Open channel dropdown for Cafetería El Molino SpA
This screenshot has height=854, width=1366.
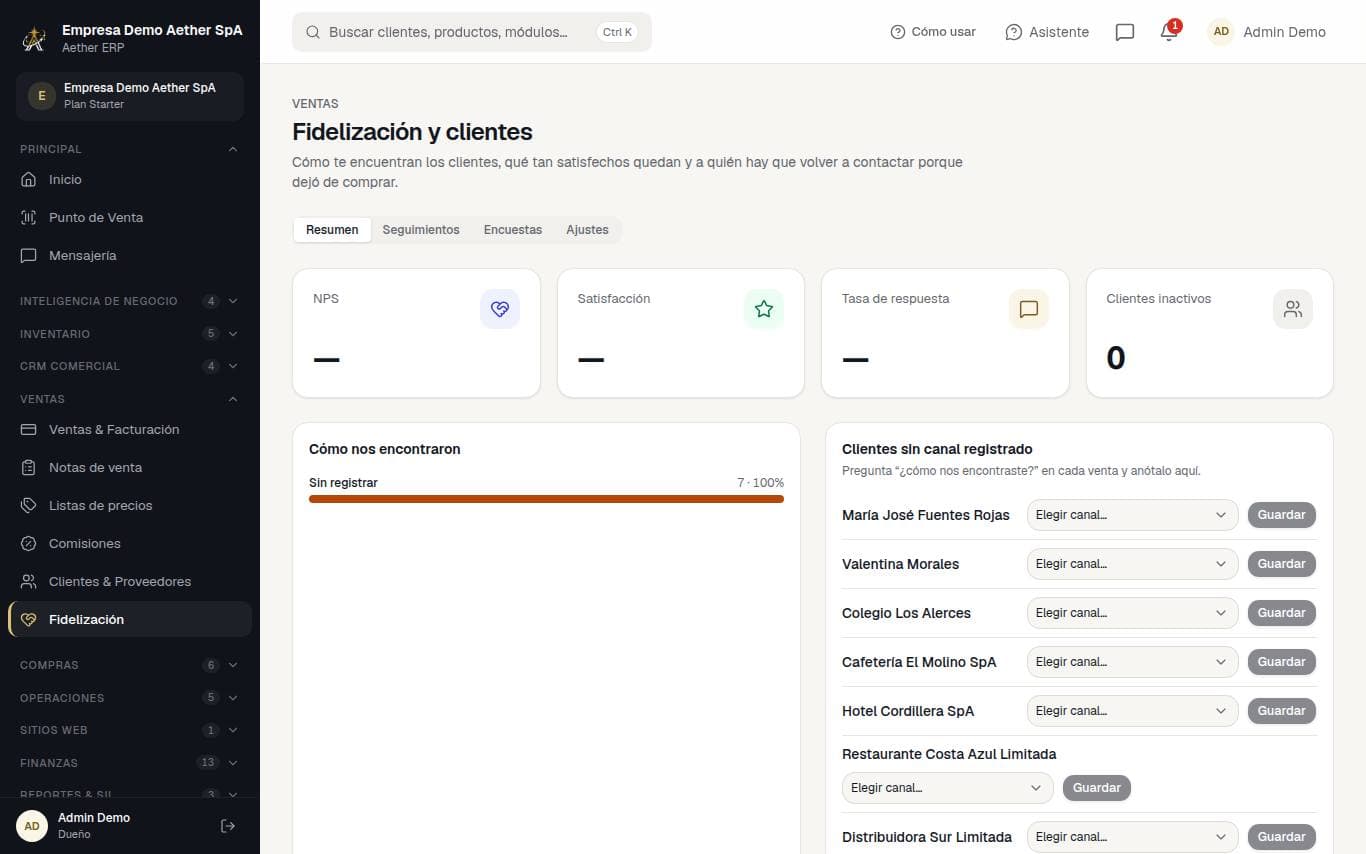point(1132,662)
